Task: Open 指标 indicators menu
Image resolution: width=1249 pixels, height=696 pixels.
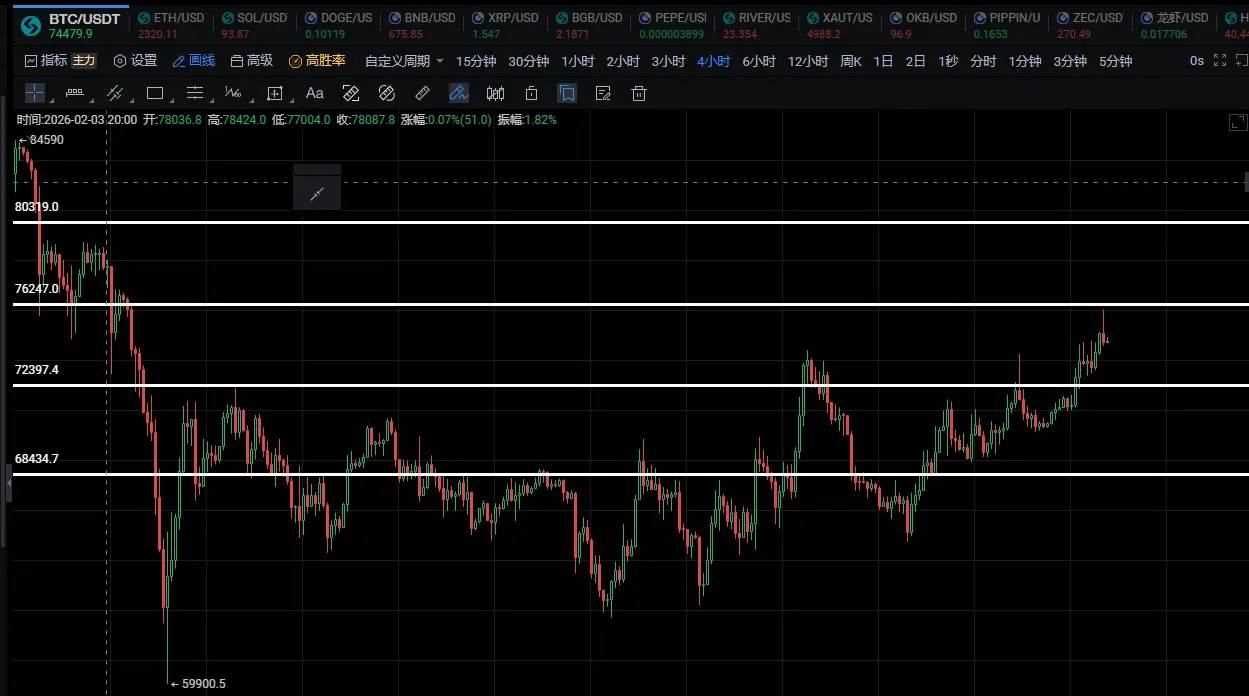Action: click(46, 61)
